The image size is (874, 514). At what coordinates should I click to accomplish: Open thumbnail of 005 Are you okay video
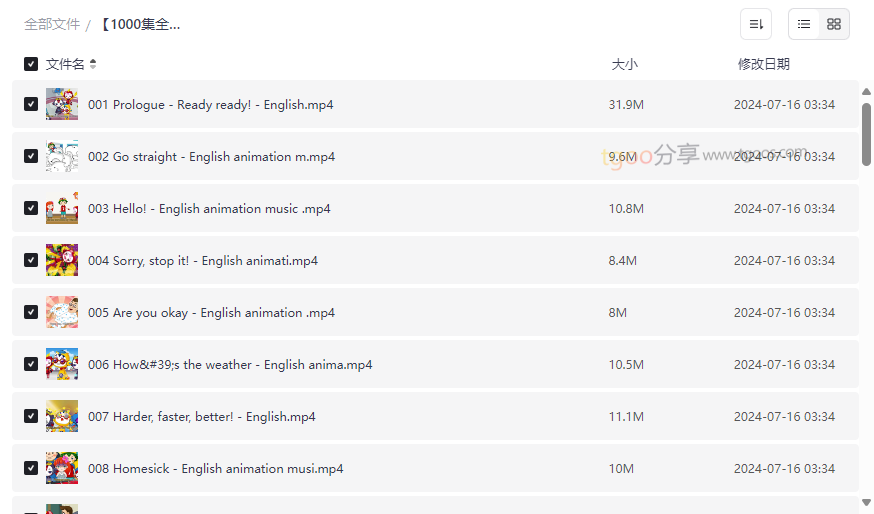[x=62, y=312]
